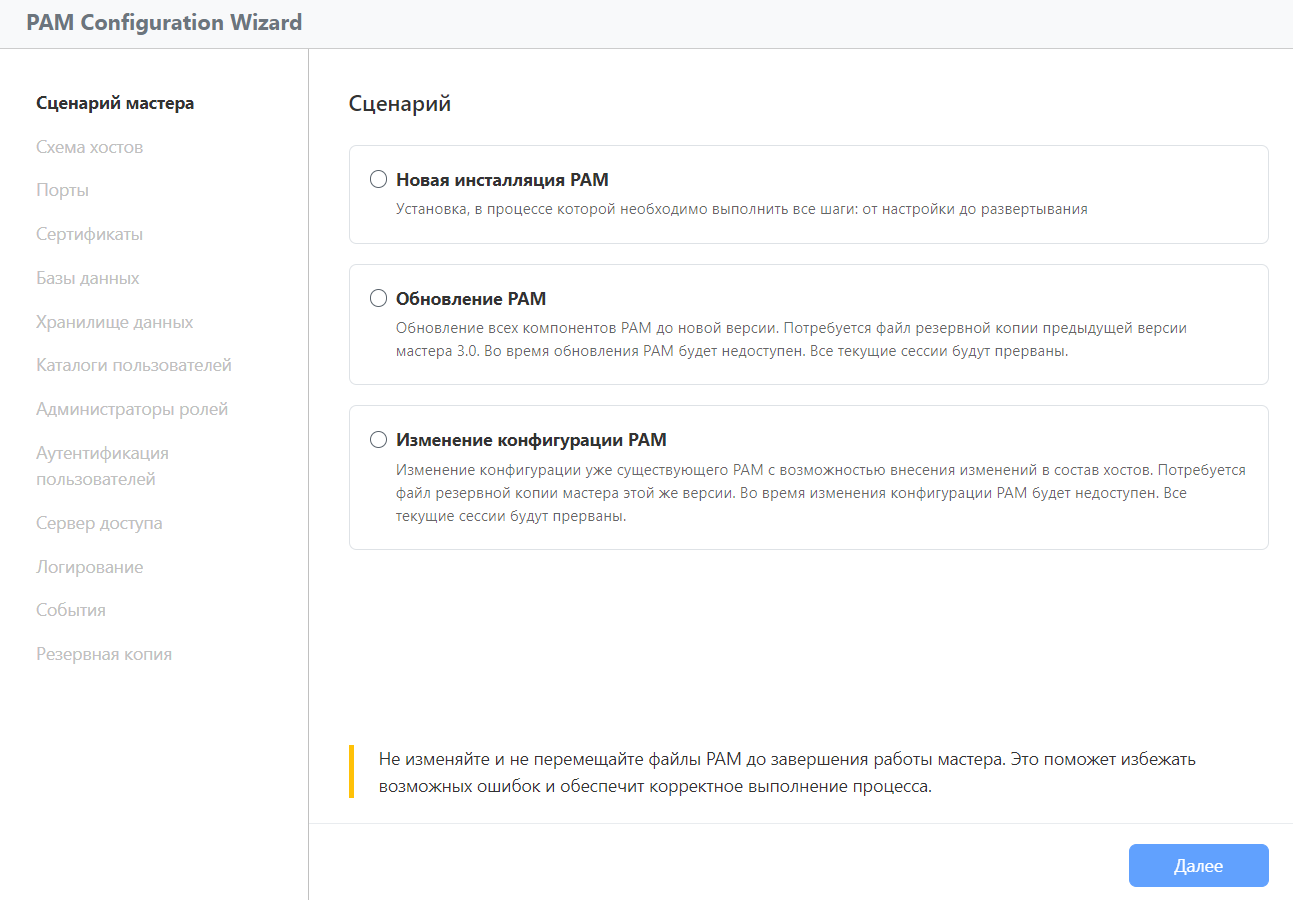Go to Администраторы ролей step
The height and width of the screenshot is (900, 1293).
(x=132, y=409)
